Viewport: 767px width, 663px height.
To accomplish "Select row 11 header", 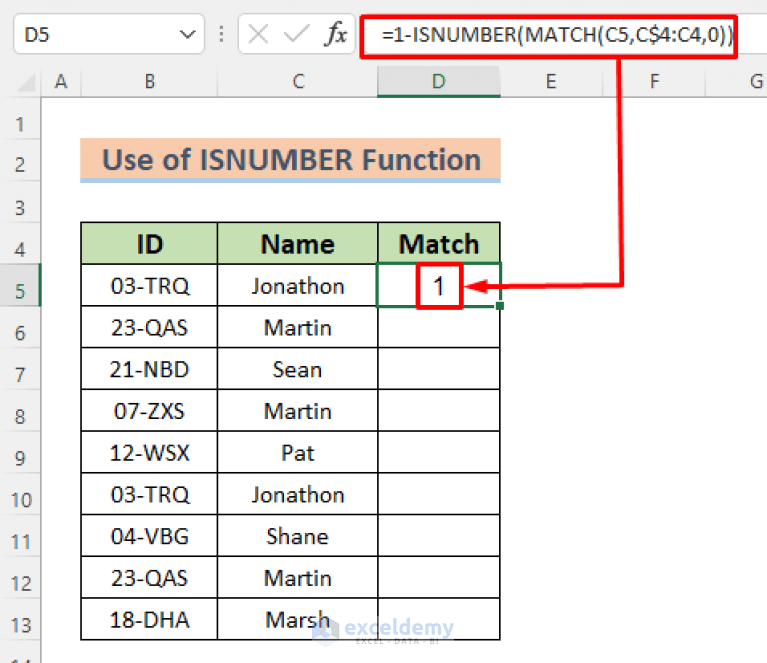I will point(20,536).
